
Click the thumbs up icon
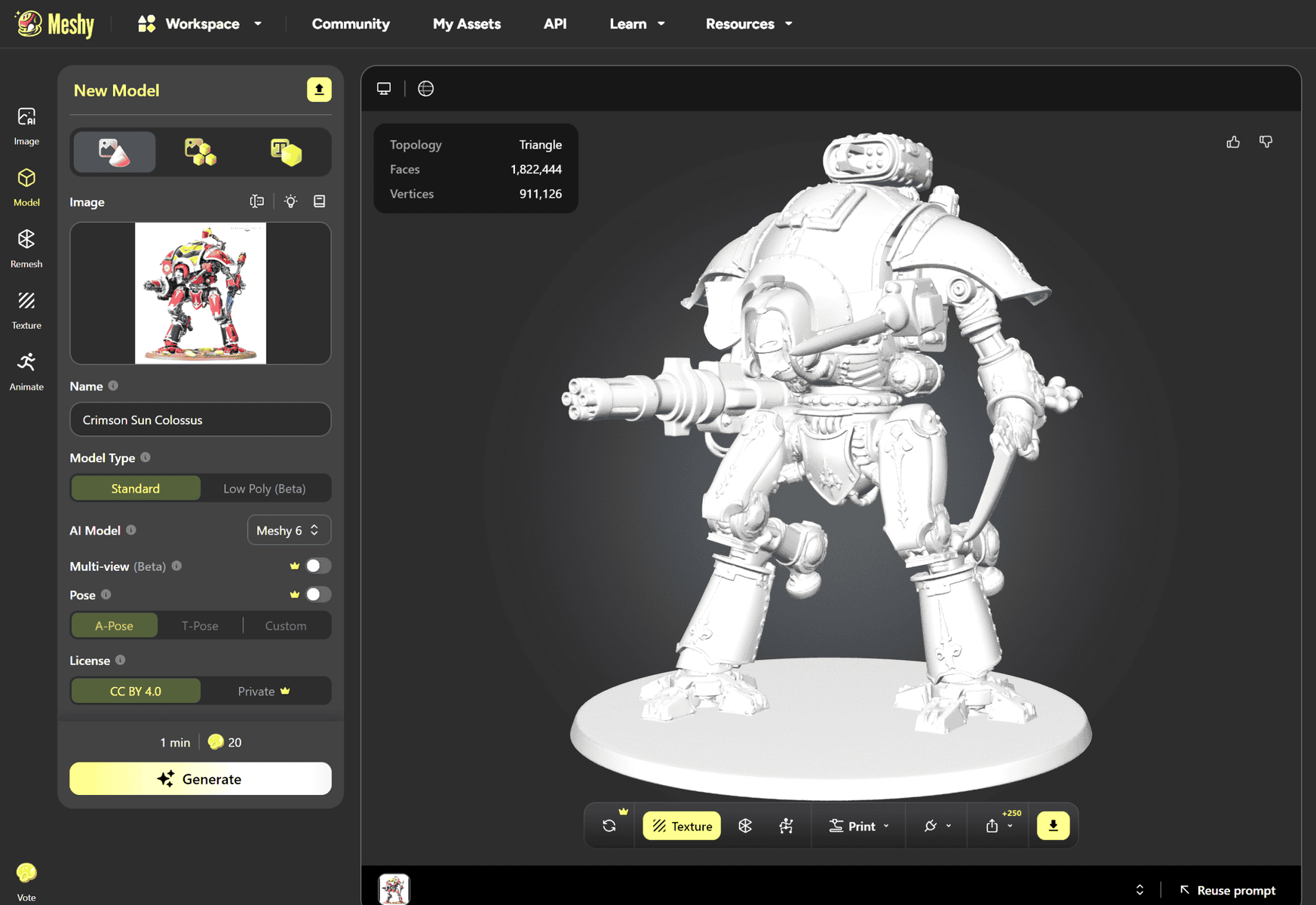point(1233,142)
